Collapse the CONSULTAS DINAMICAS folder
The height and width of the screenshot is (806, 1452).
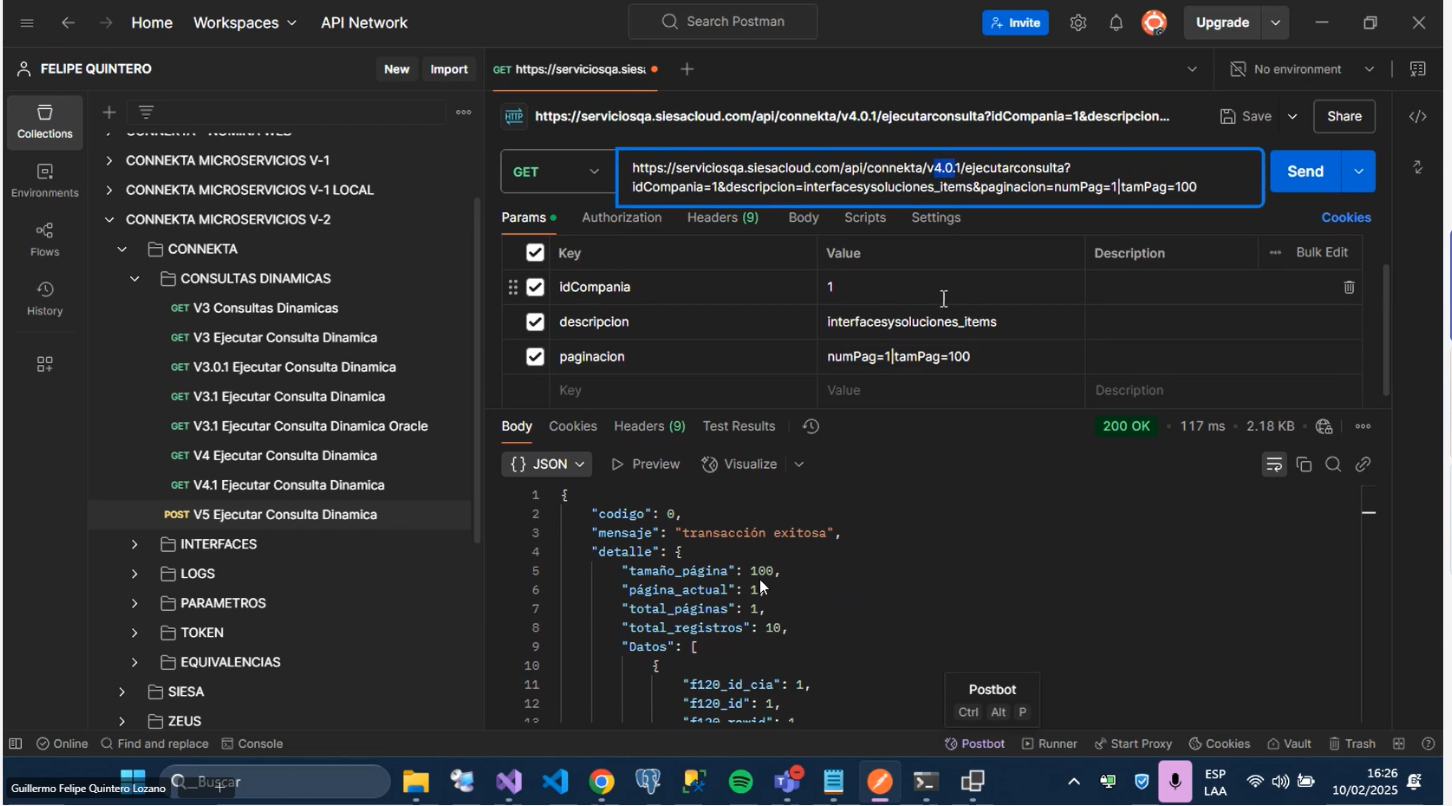pyautogui.click(x=134, y=278)
